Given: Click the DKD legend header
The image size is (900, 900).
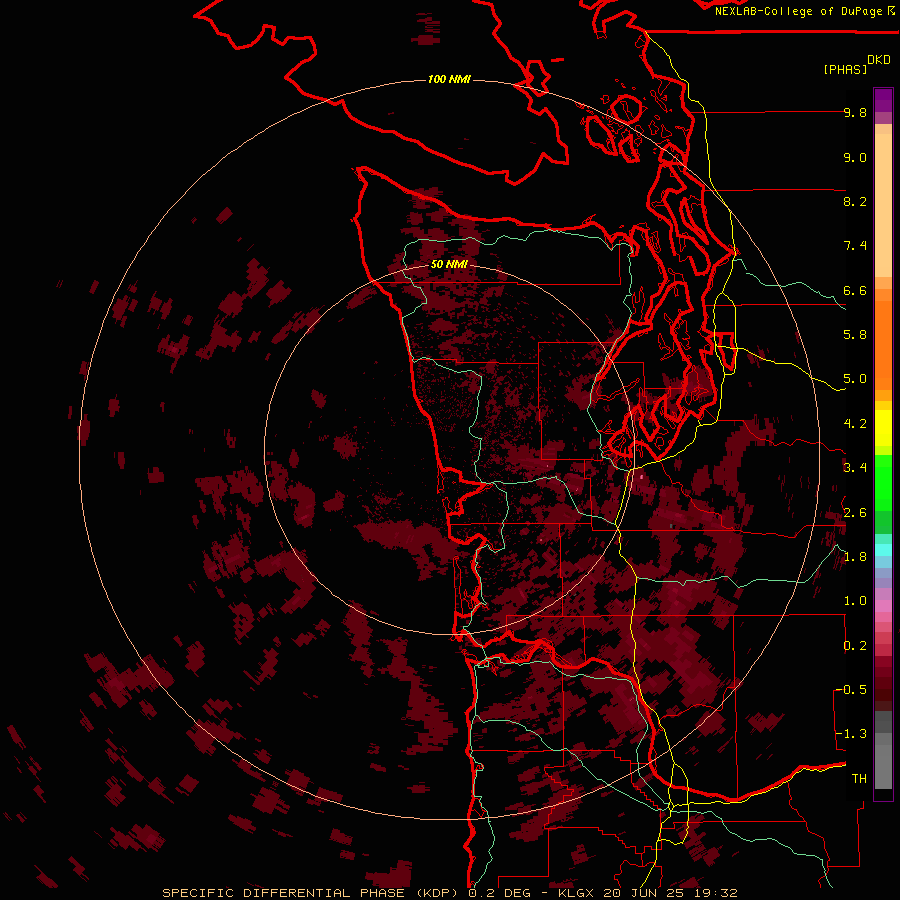Looking at the screenshot, I should pos(879,60).
